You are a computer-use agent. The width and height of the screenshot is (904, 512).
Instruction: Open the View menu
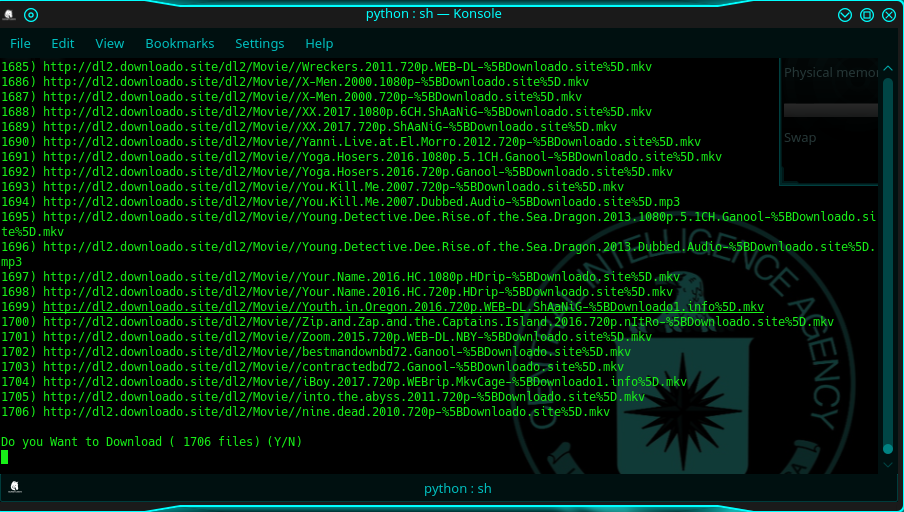(x=110, y=44)
